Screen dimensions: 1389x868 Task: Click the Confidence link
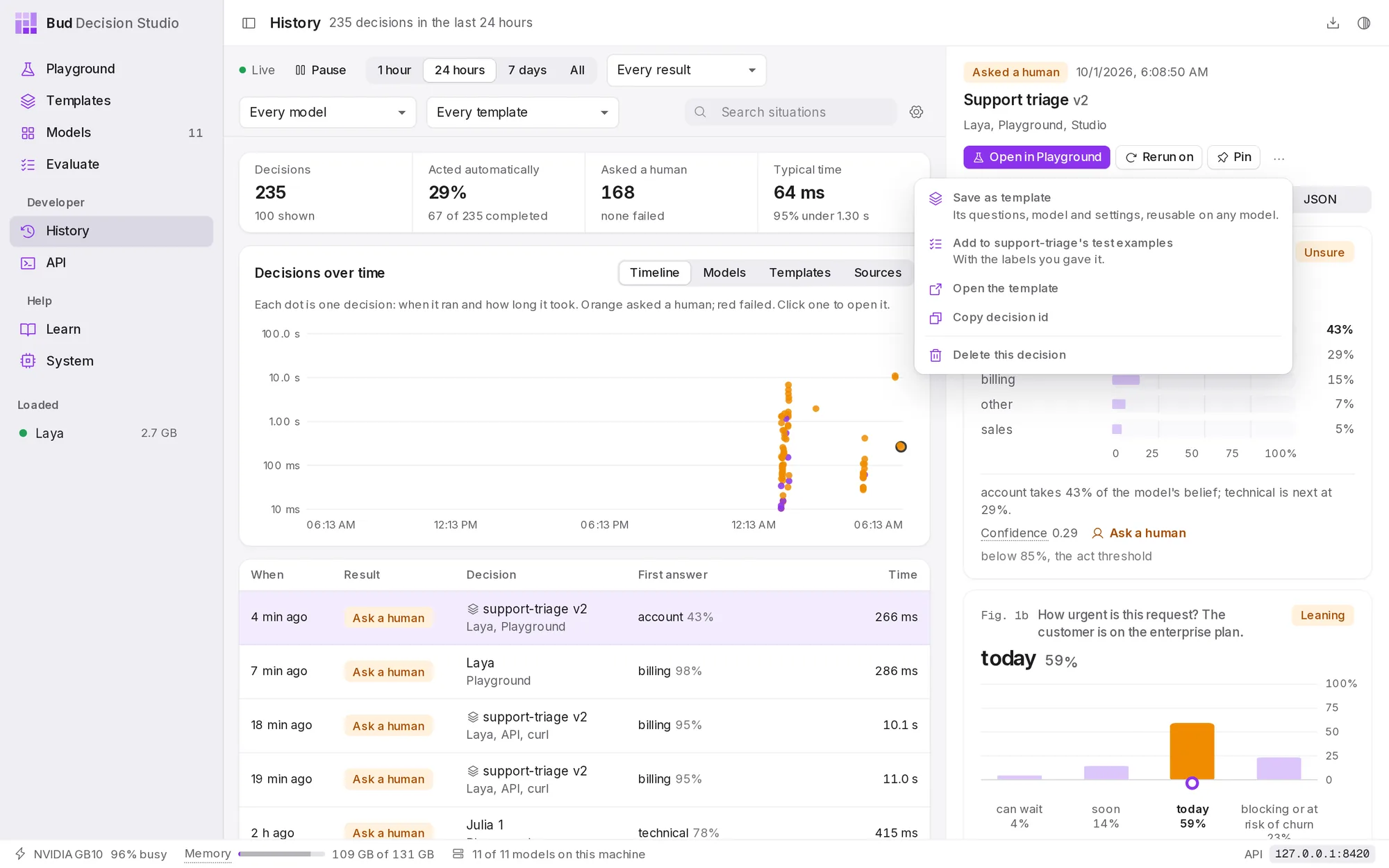[x=1013, y=533]
